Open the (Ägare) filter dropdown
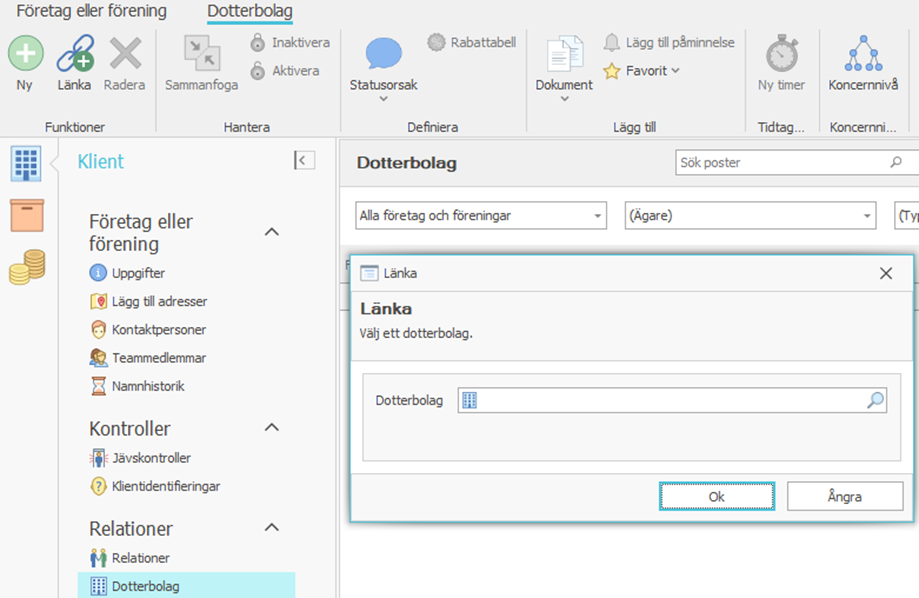The height and width of the screenshot is (598, 919). pyautogui.click(x=749, y=215)
